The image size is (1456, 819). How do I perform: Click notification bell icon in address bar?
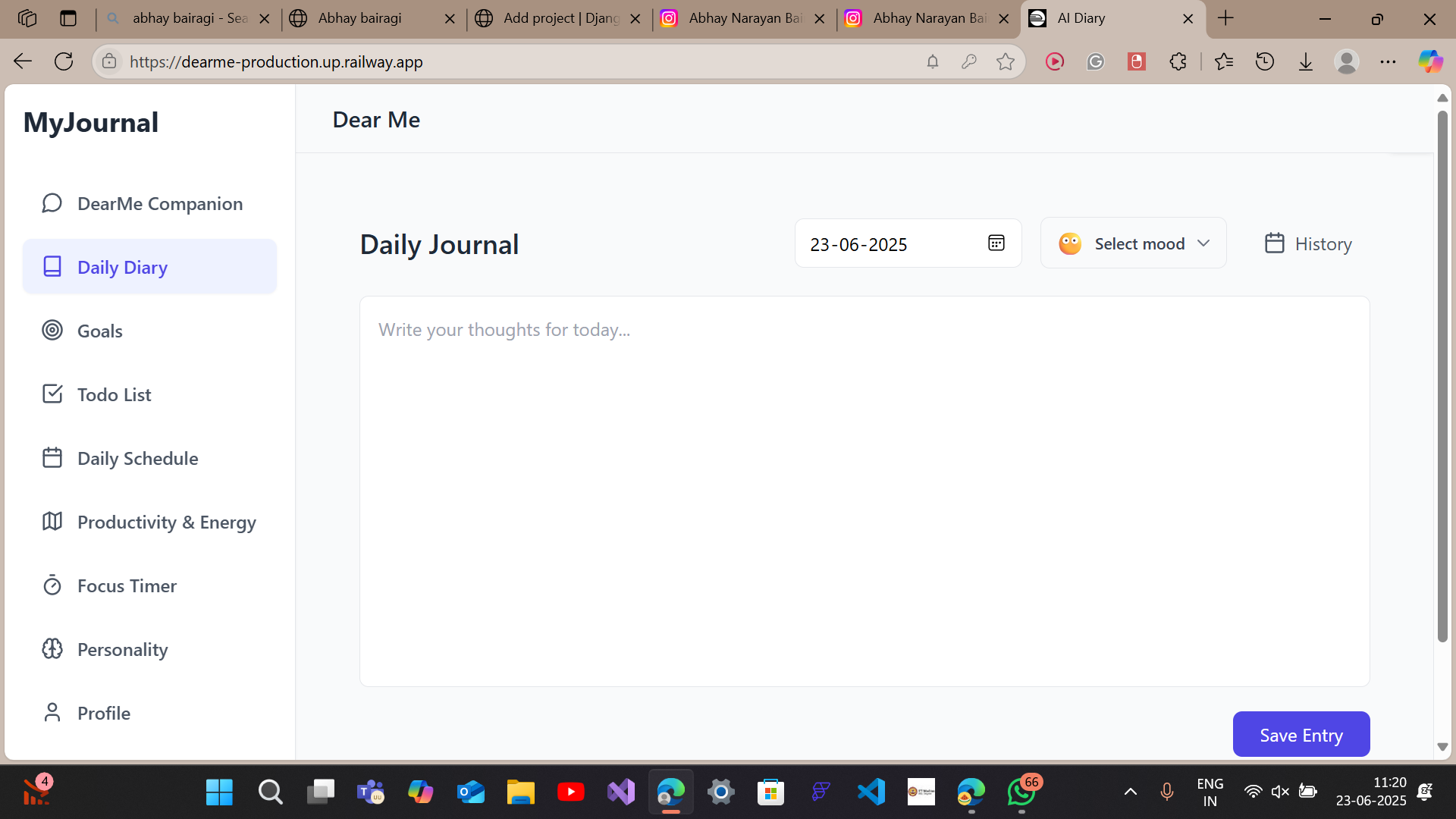pyautogui.click(x=933, y=61)
